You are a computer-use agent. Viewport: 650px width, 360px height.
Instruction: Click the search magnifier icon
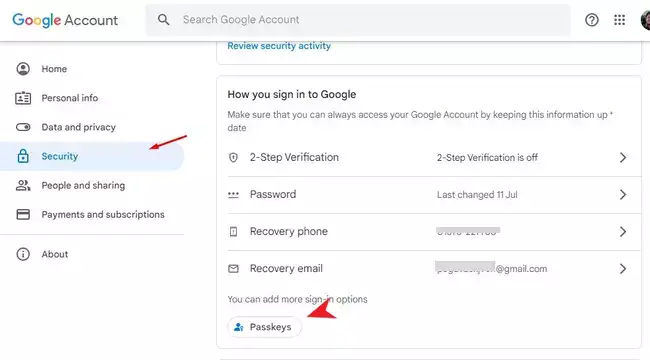click(164, 19)
